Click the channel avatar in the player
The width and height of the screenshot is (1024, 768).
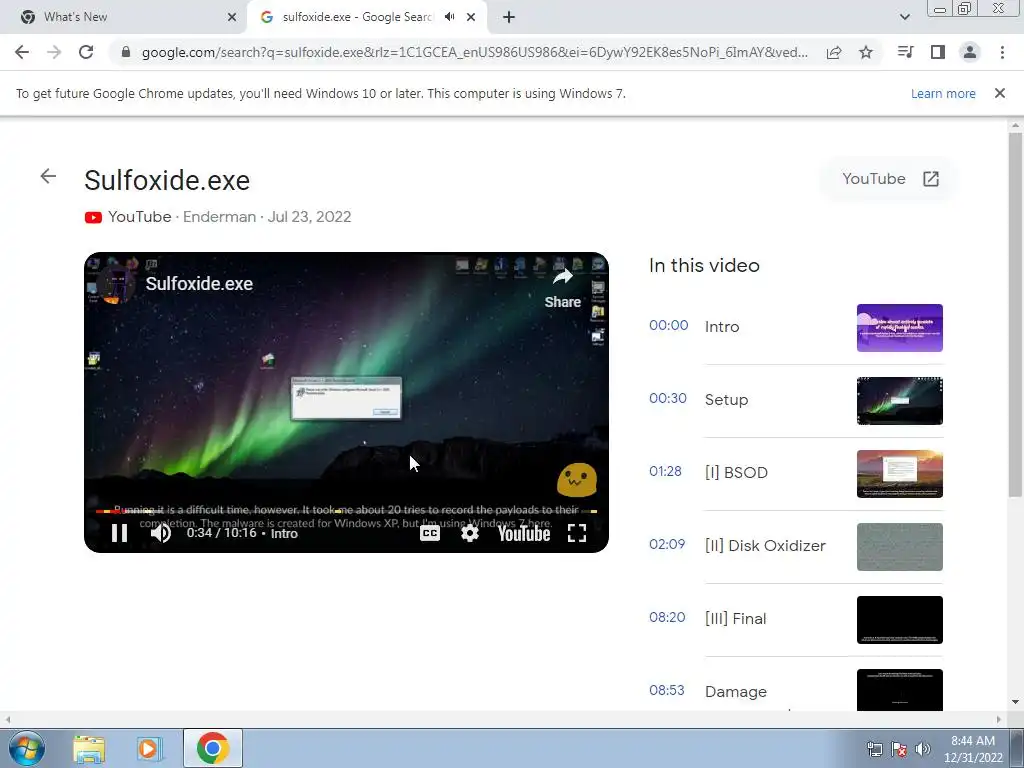point(117,285)
